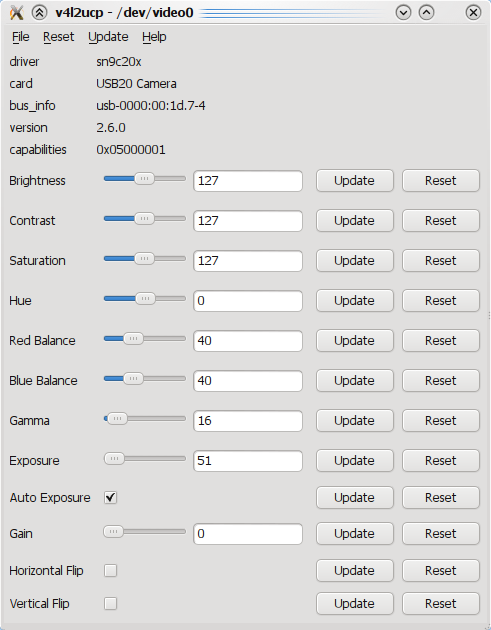This screenshot has height=630, width=491.
Task: Click Update button for Brightness
Action: (354, 181)
